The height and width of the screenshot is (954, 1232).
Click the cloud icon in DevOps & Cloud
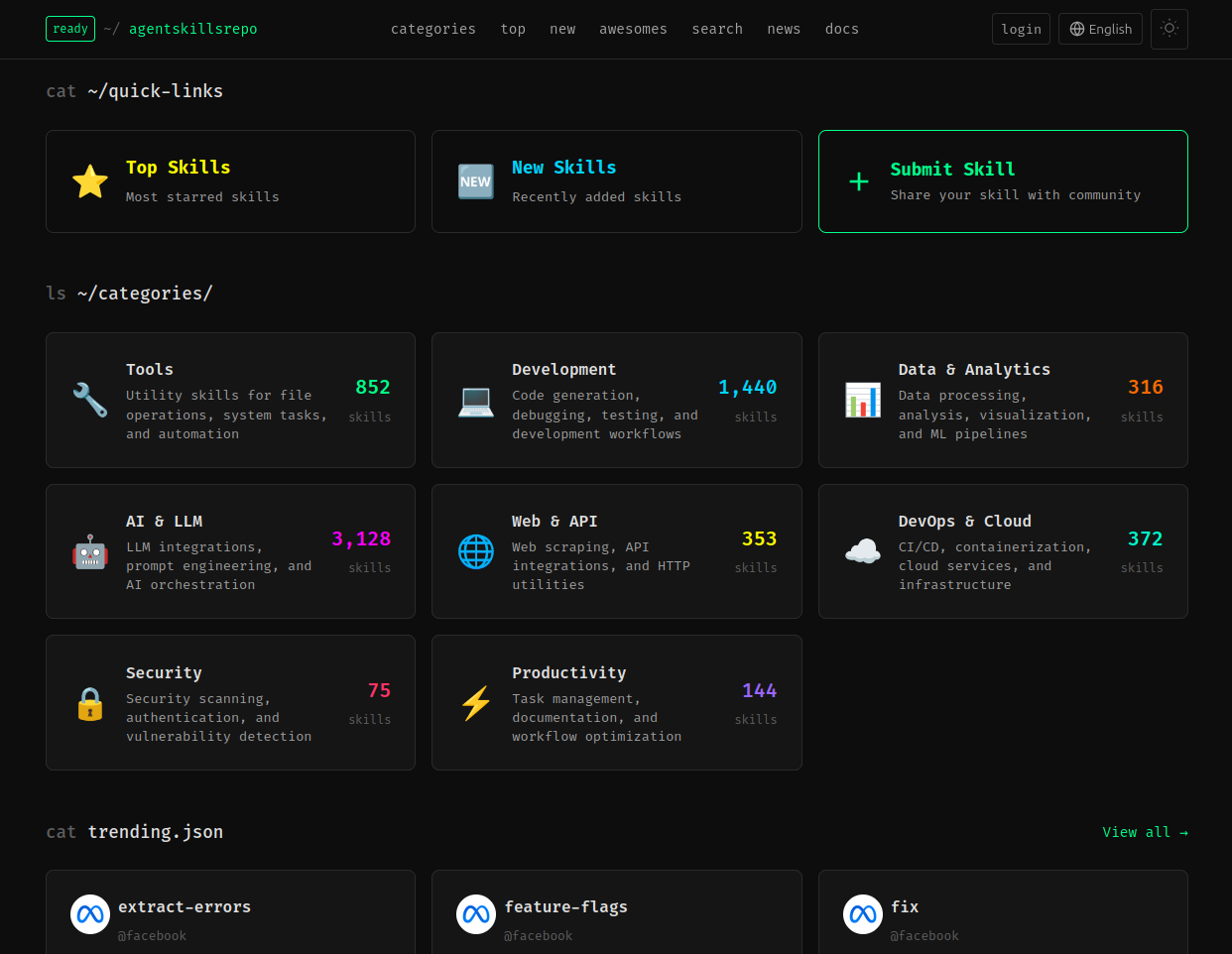(863, 551)
